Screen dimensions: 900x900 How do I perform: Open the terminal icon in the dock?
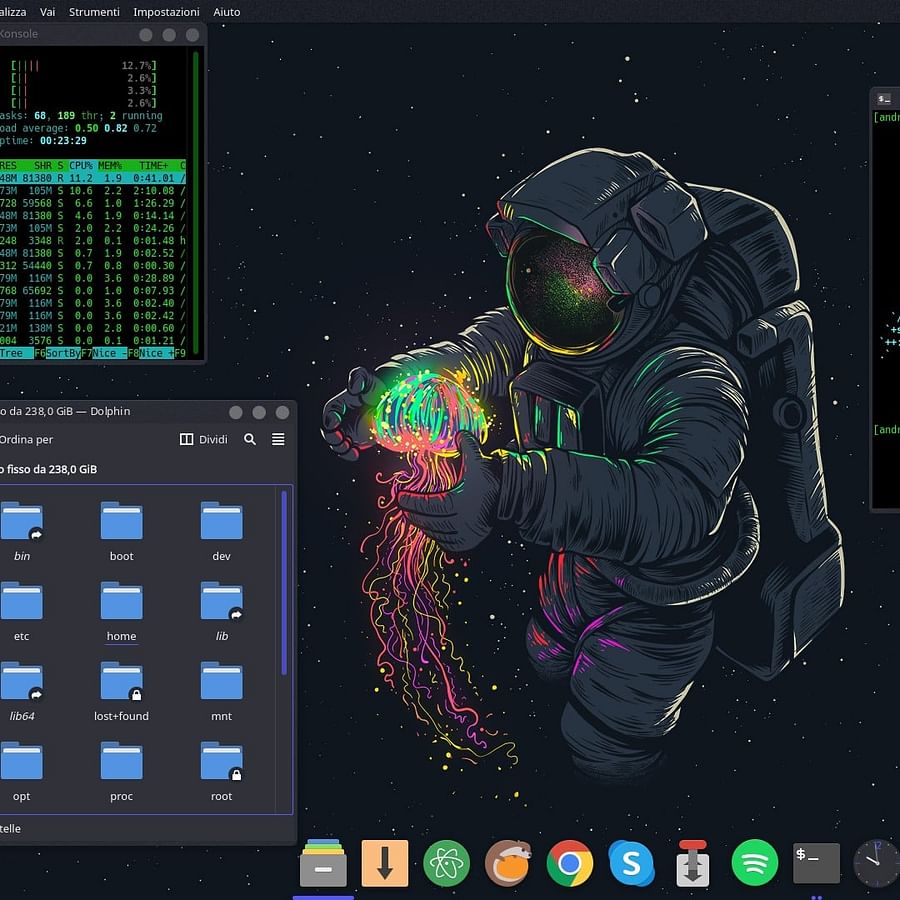(x=816, y=862)
